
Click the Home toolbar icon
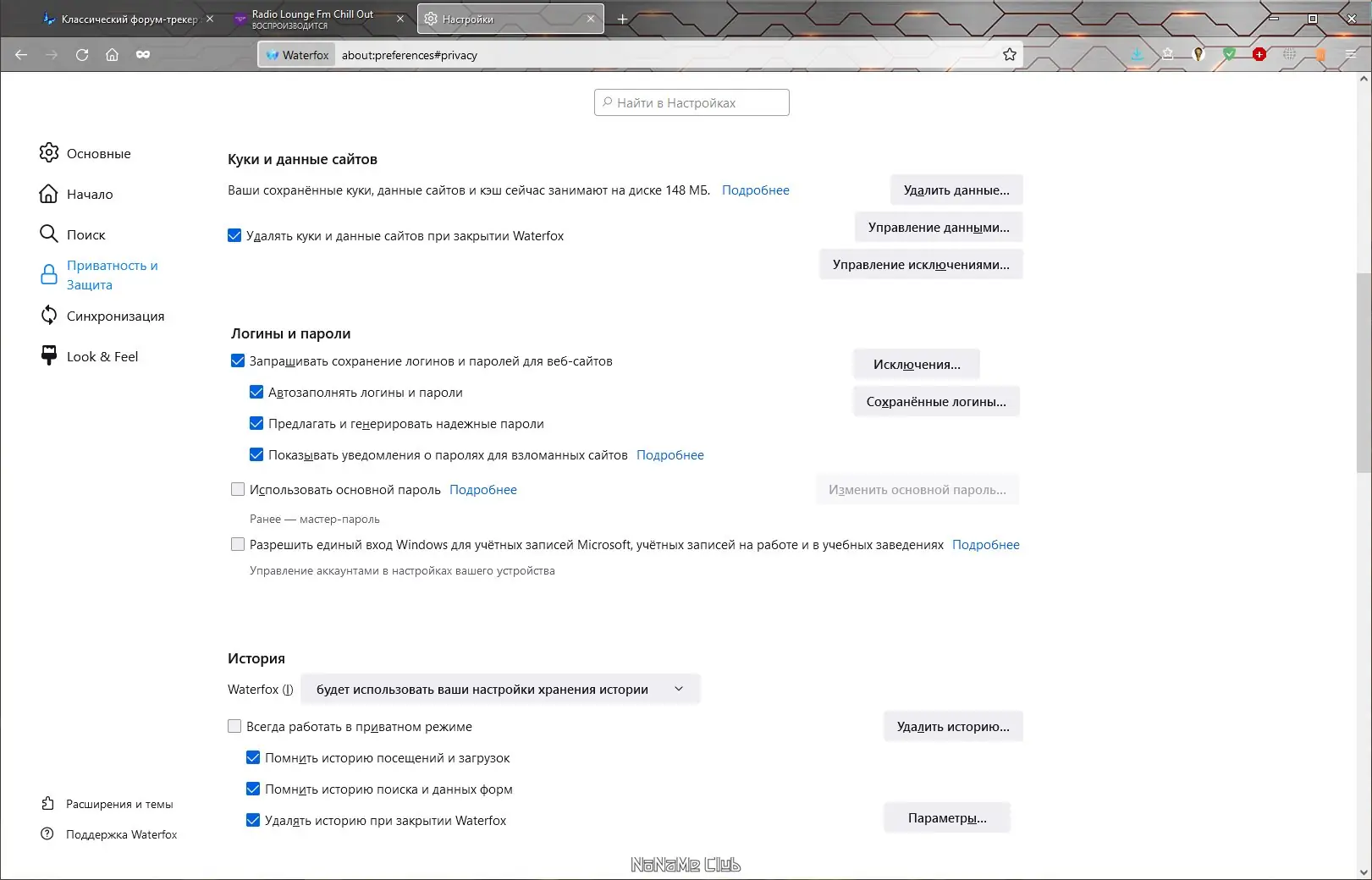(112, 55)
